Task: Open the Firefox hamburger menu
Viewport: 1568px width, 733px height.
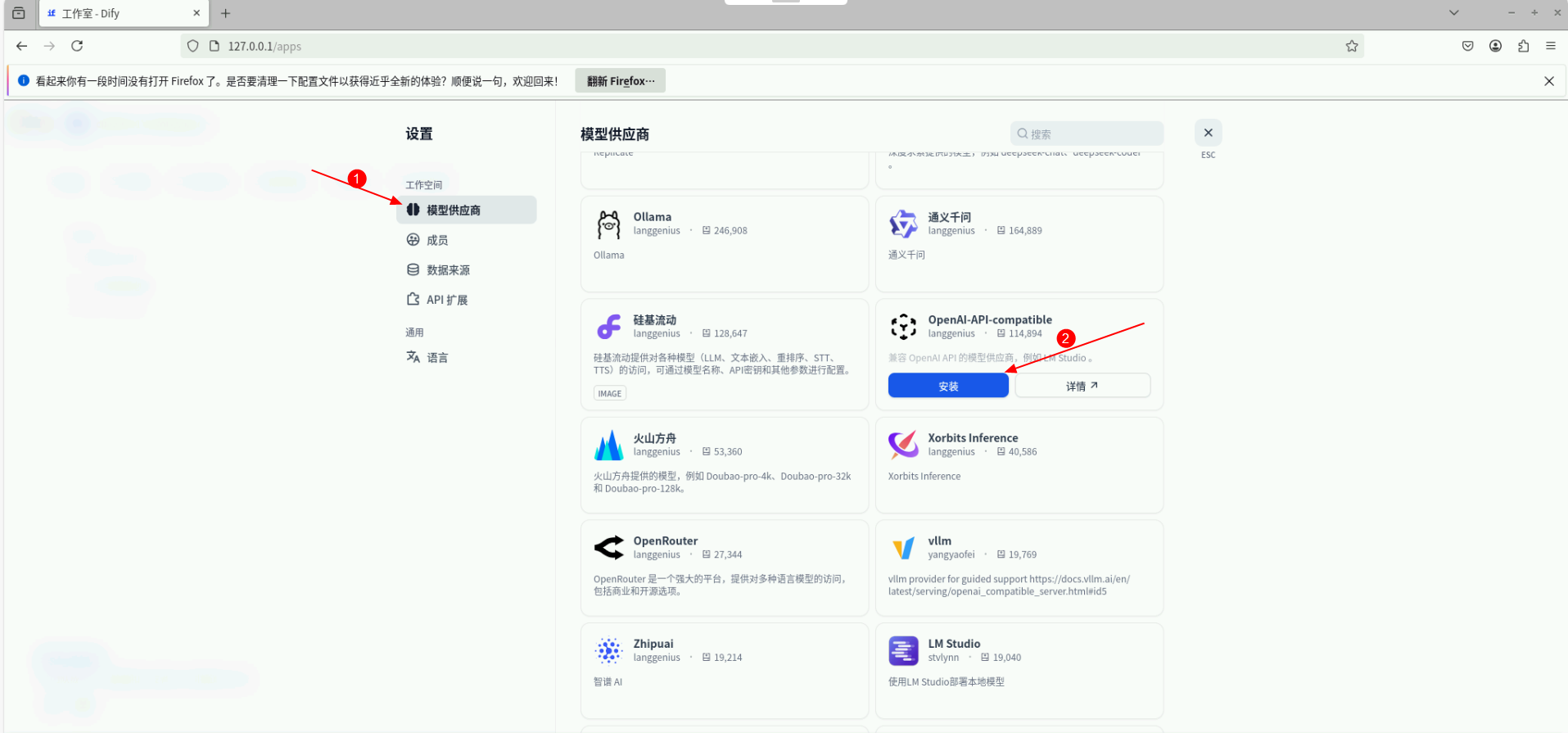Action: click(1550, 46)
